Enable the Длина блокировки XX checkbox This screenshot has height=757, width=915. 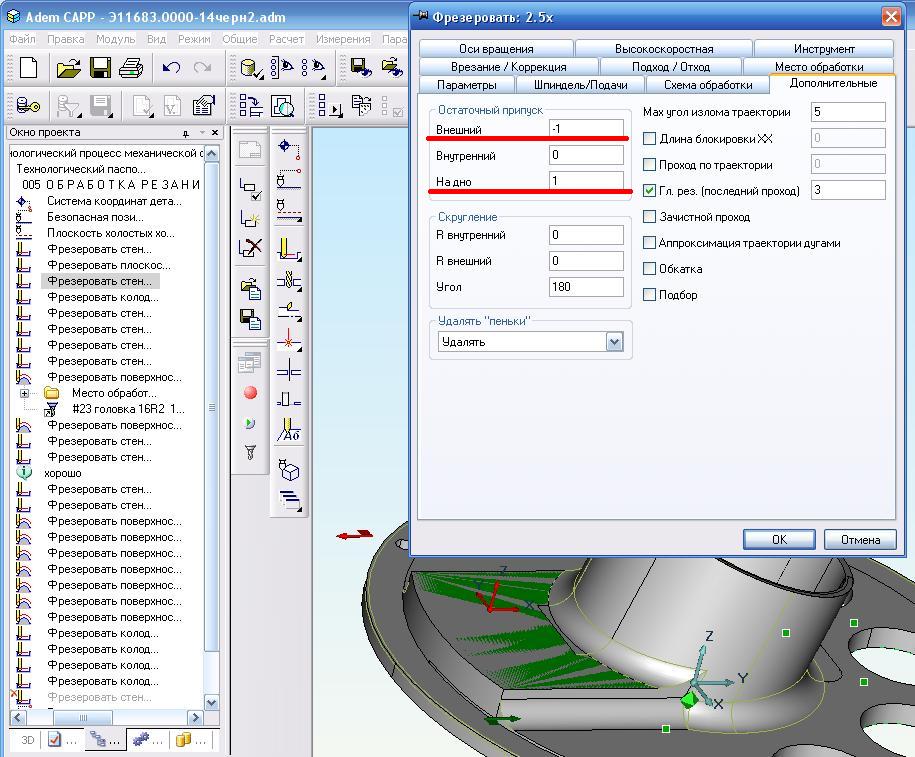[x=649, y=139]
